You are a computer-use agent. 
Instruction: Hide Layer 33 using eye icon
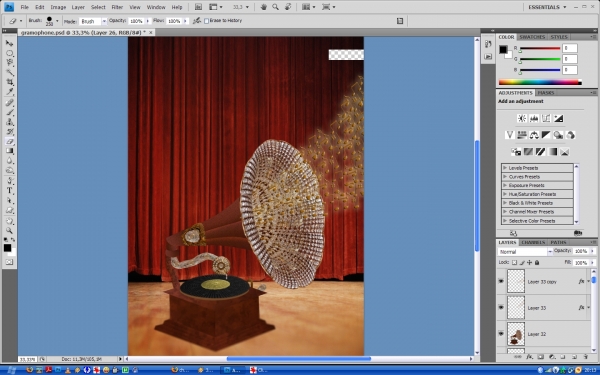point(501,307)
